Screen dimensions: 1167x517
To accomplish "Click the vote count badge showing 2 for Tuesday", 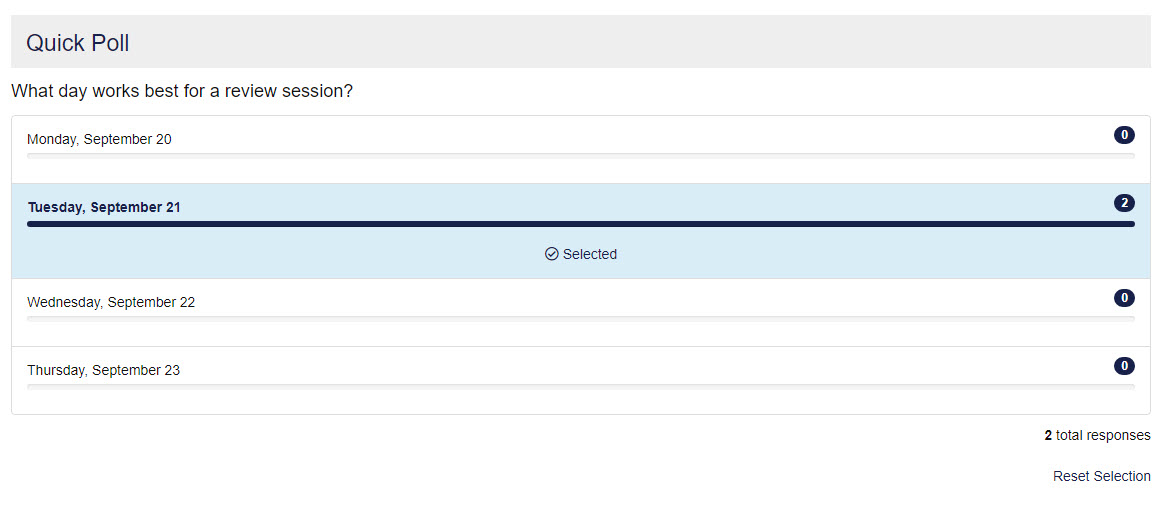I will pos(1124,203).
